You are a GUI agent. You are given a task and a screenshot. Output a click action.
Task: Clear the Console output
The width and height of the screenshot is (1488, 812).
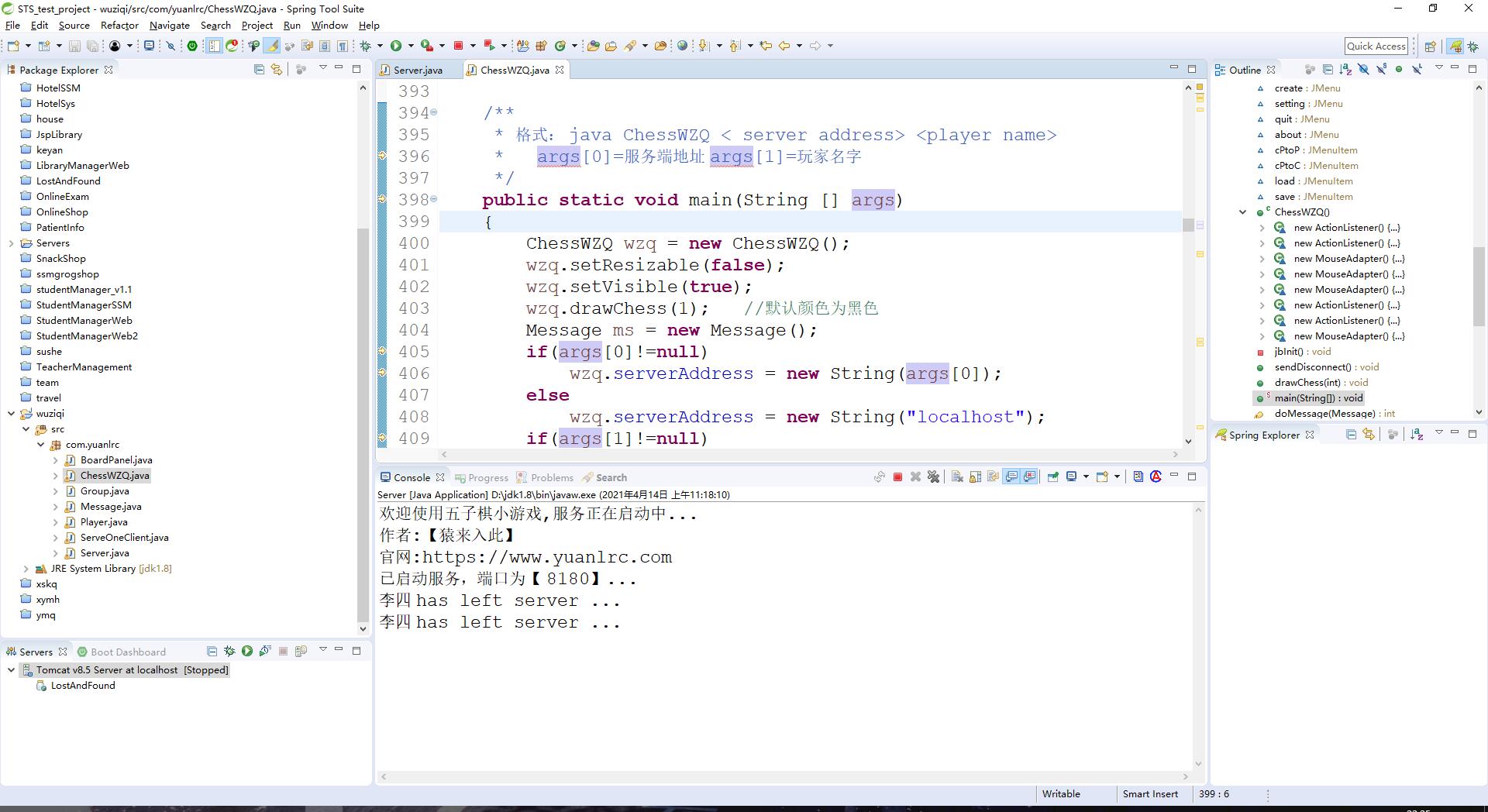(x=957, y=477)
